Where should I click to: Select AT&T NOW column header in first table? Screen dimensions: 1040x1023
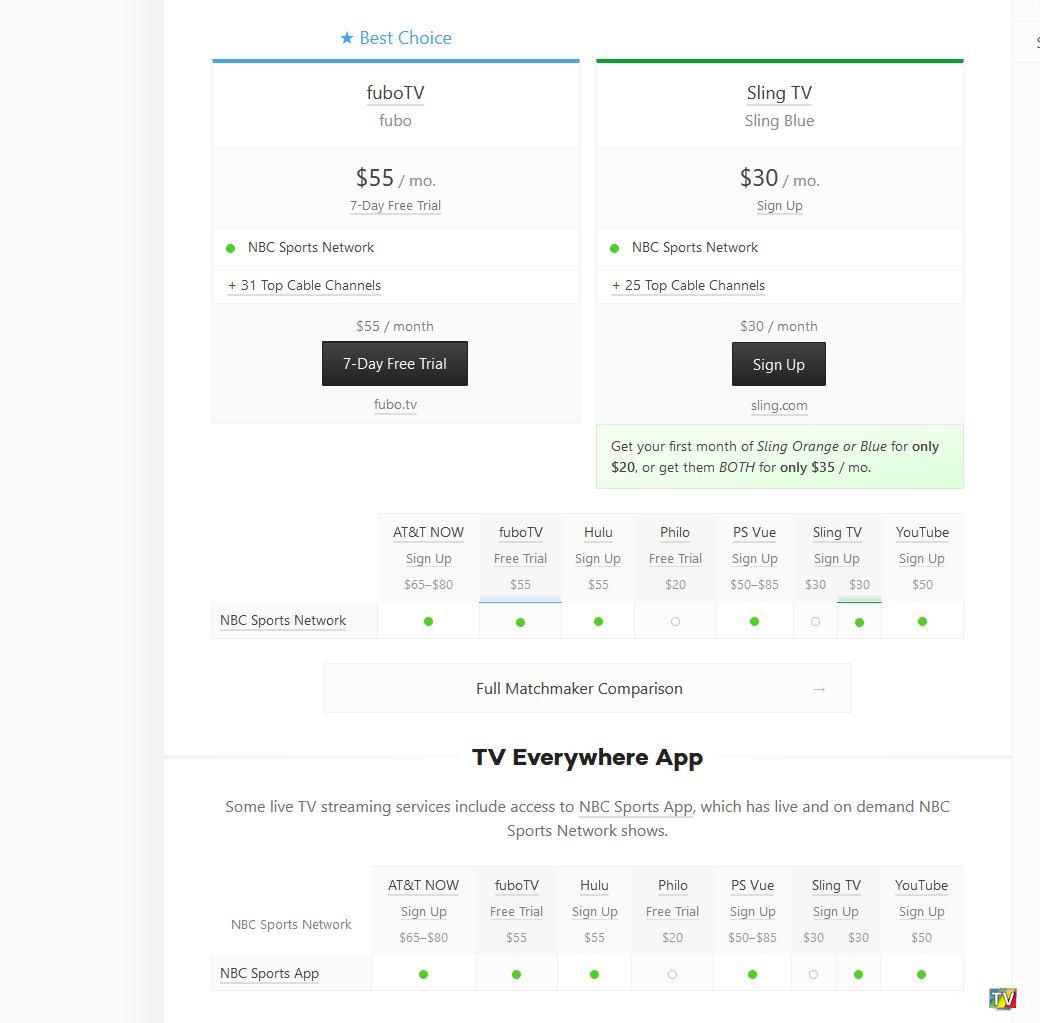[428, 533]
